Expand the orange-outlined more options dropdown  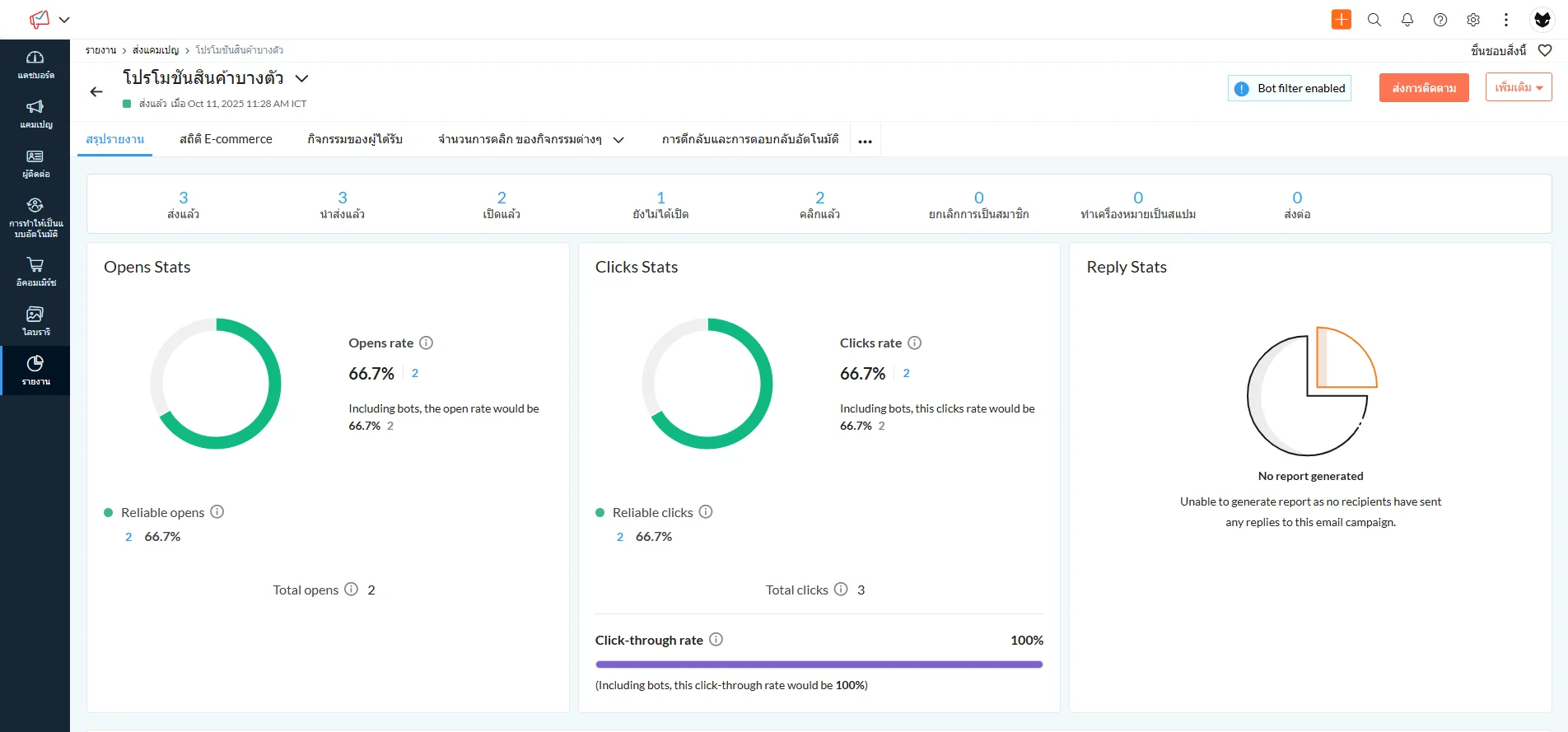(x=1518, y=87)
